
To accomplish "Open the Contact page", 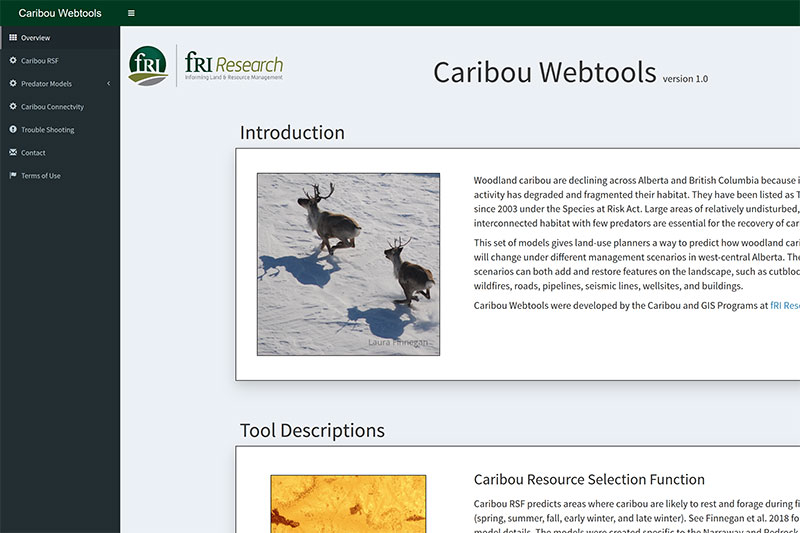I will point(60,153).
